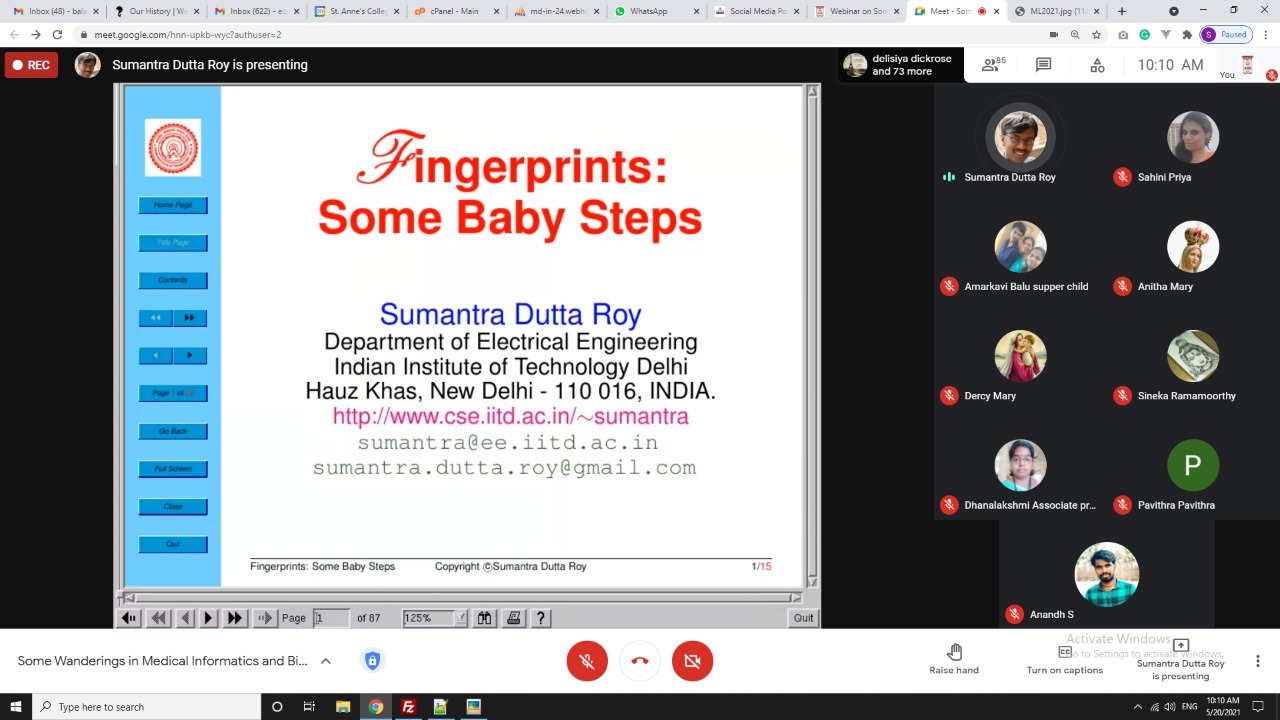Open File Explorer from the taskbar

tap(343, 707)
